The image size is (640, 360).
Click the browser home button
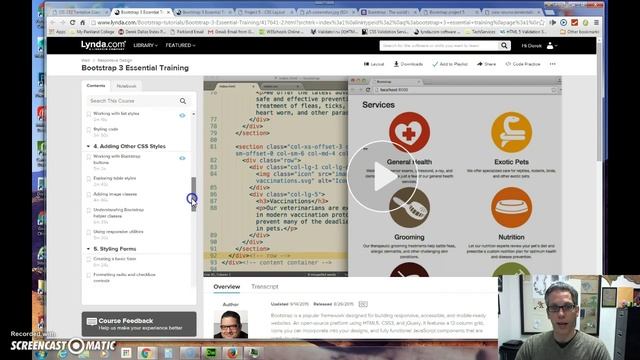[x=82, y=22]
